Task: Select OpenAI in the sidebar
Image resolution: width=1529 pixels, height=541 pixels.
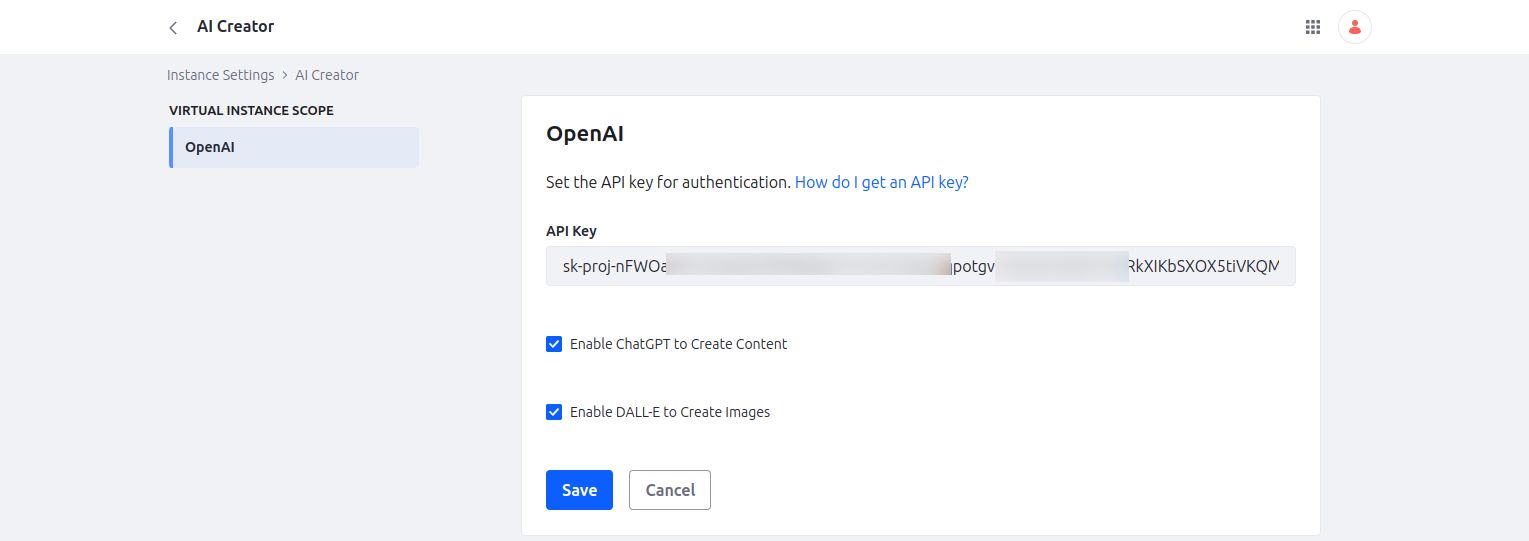Action: pyautogui.click(x=294, y=147)
